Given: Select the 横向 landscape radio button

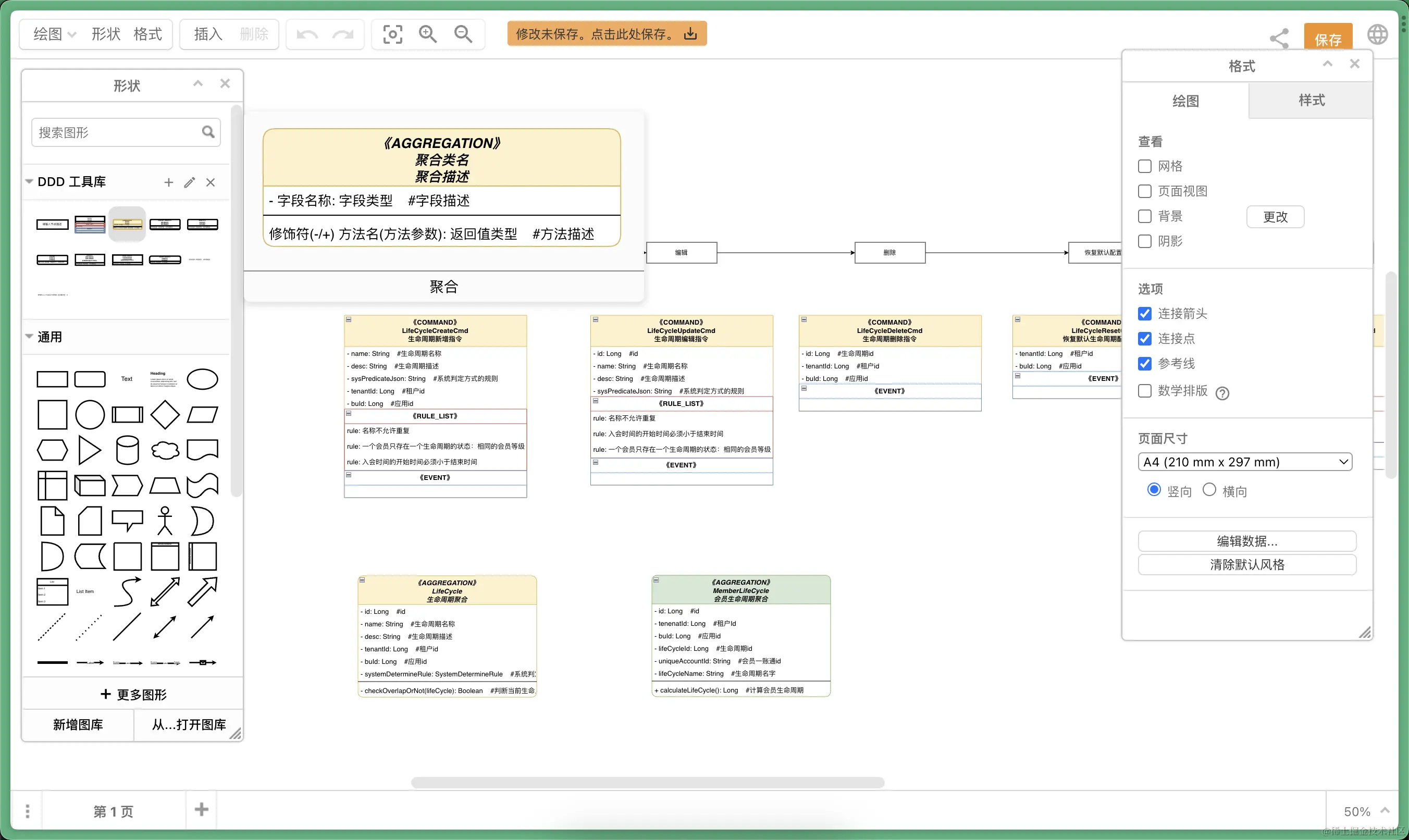Looking at the screenshot, I should click(1209, 490).
